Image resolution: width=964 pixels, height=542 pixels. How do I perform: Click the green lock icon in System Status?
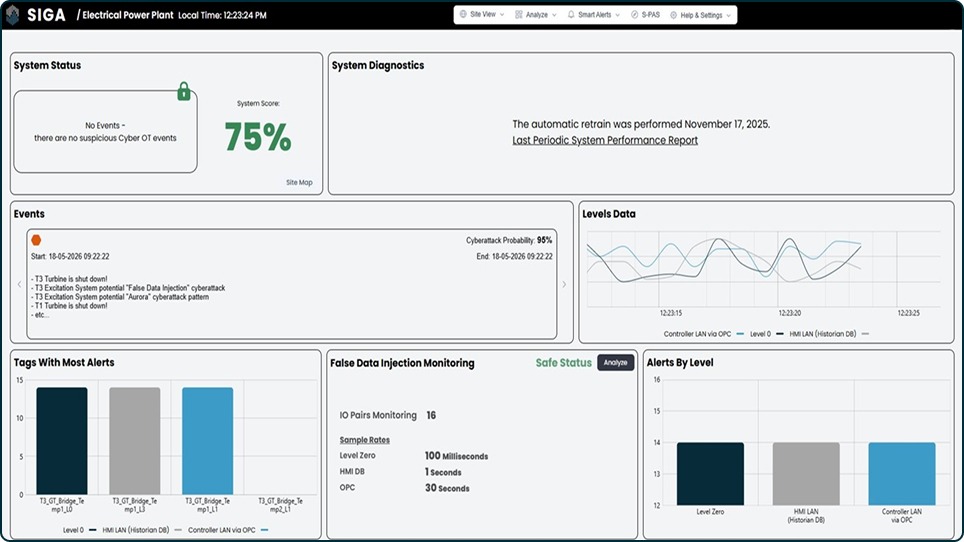[184, 92]
